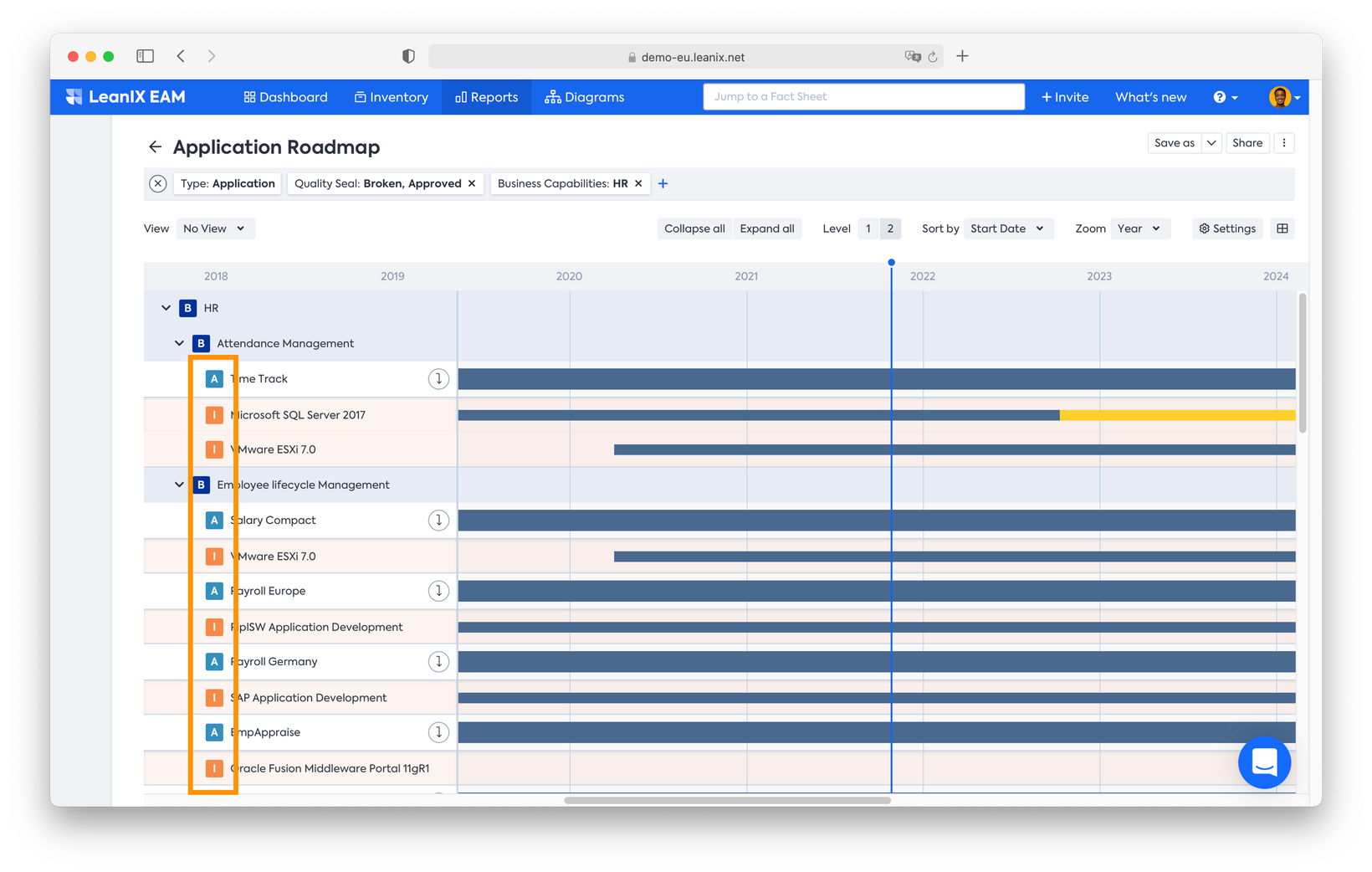Go forward with Safari forward arrow
Image resolution: width=1372 pixels, height=872 pixels.
212,56
